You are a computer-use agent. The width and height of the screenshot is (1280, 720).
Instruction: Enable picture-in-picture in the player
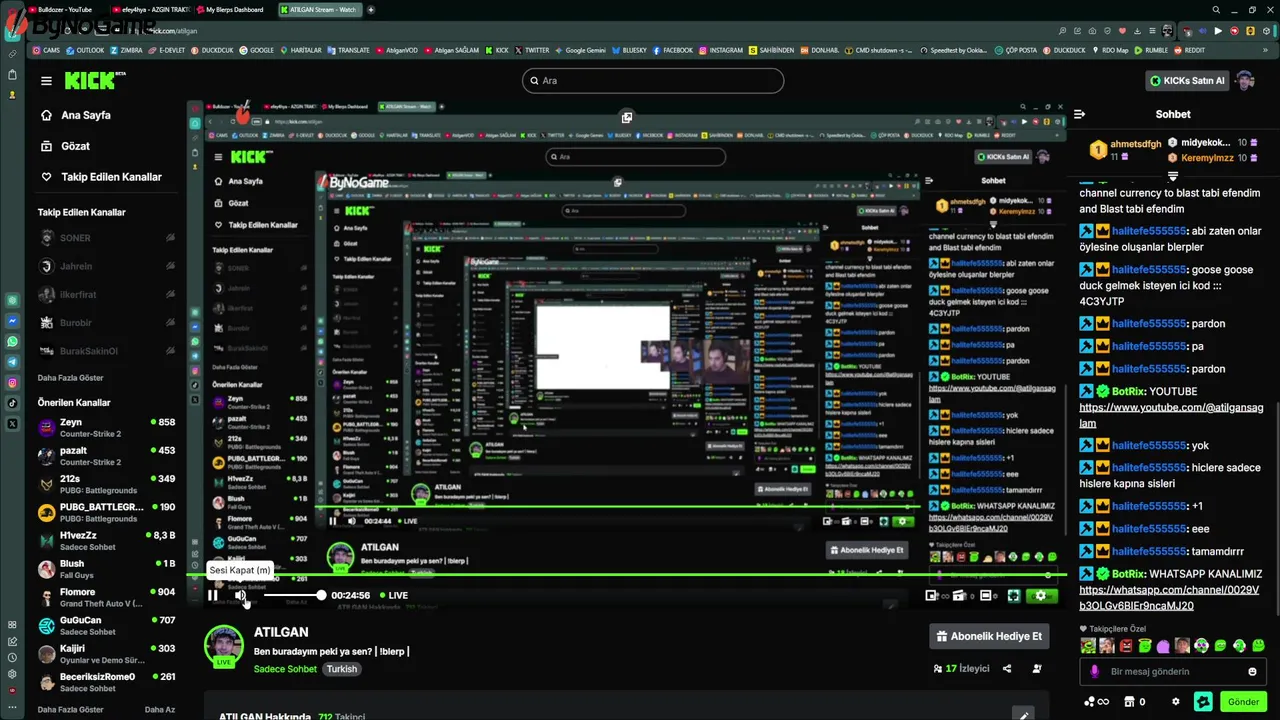[931, 596]
